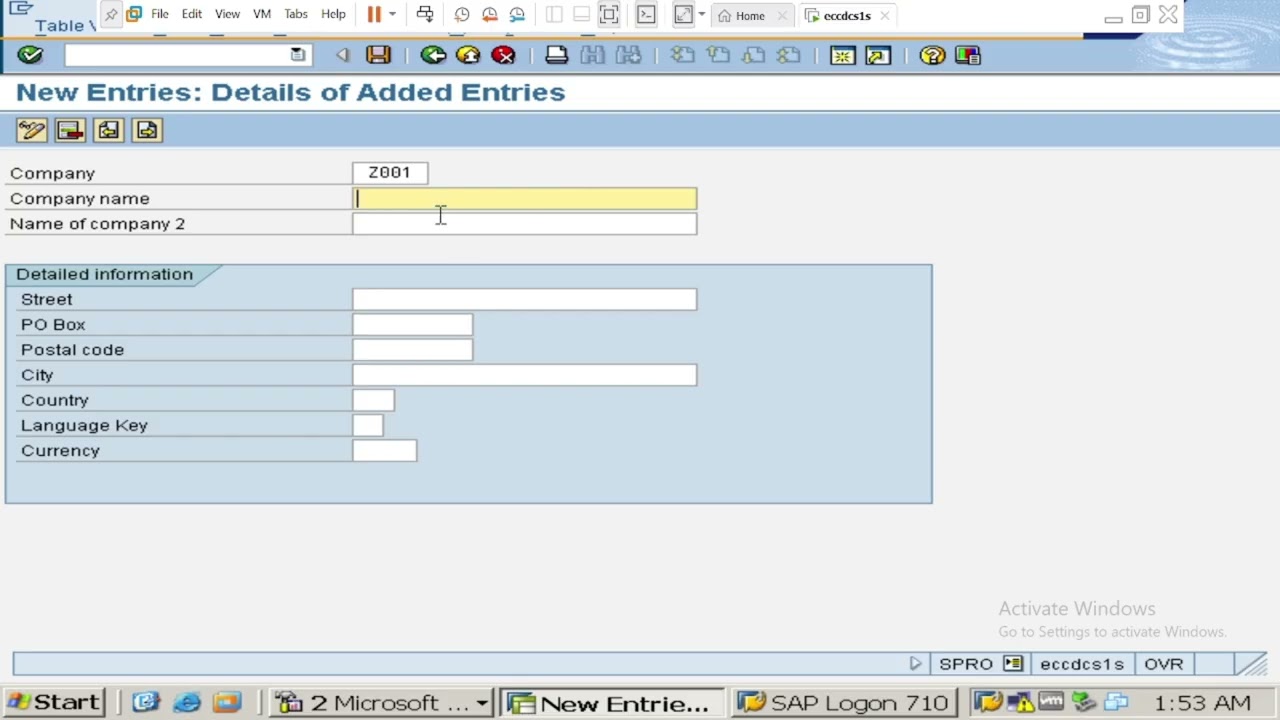Viewport: 1280px width, 720px height.
Task: Click the Generate shortcut icon
Action: (x=877, y=55)
